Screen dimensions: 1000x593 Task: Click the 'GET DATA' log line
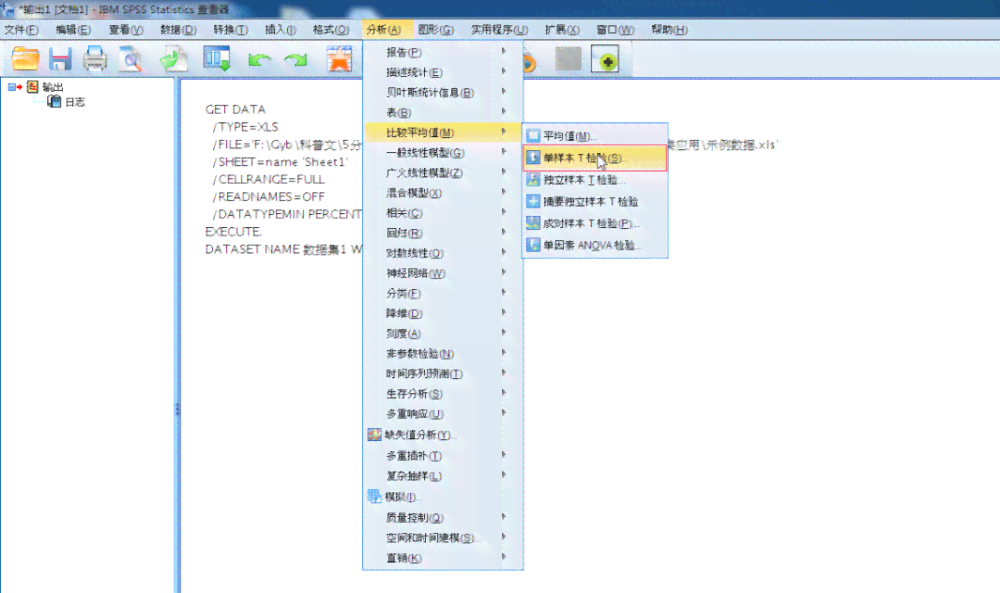point(235,110)
